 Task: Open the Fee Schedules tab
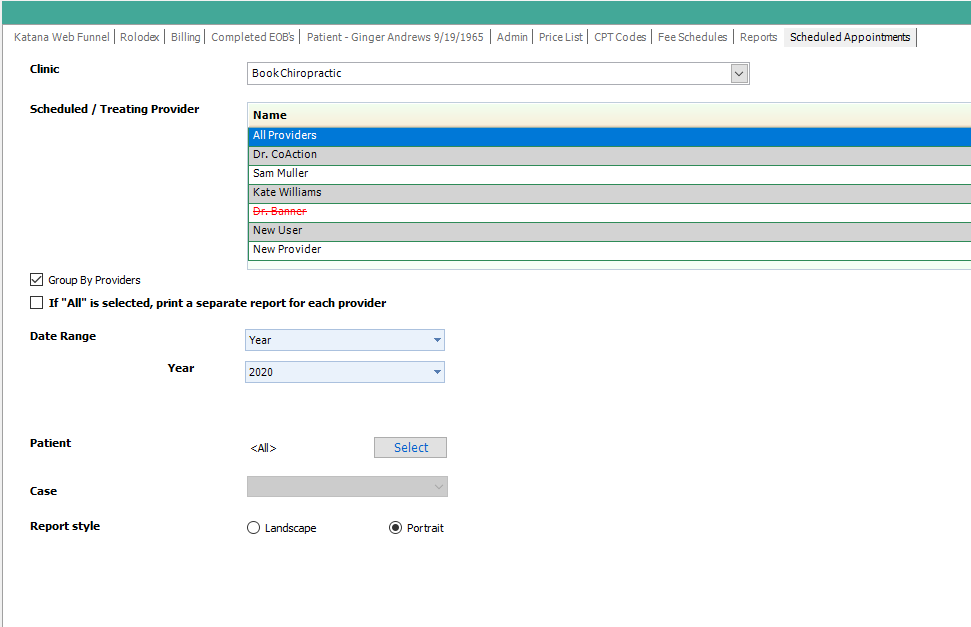coord(692,37)
